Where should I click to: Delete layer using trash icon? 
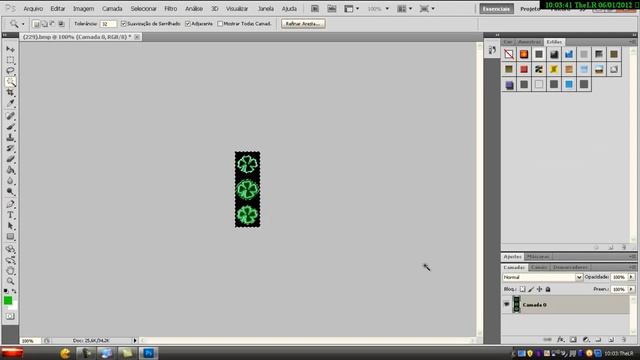coord(624,340)
